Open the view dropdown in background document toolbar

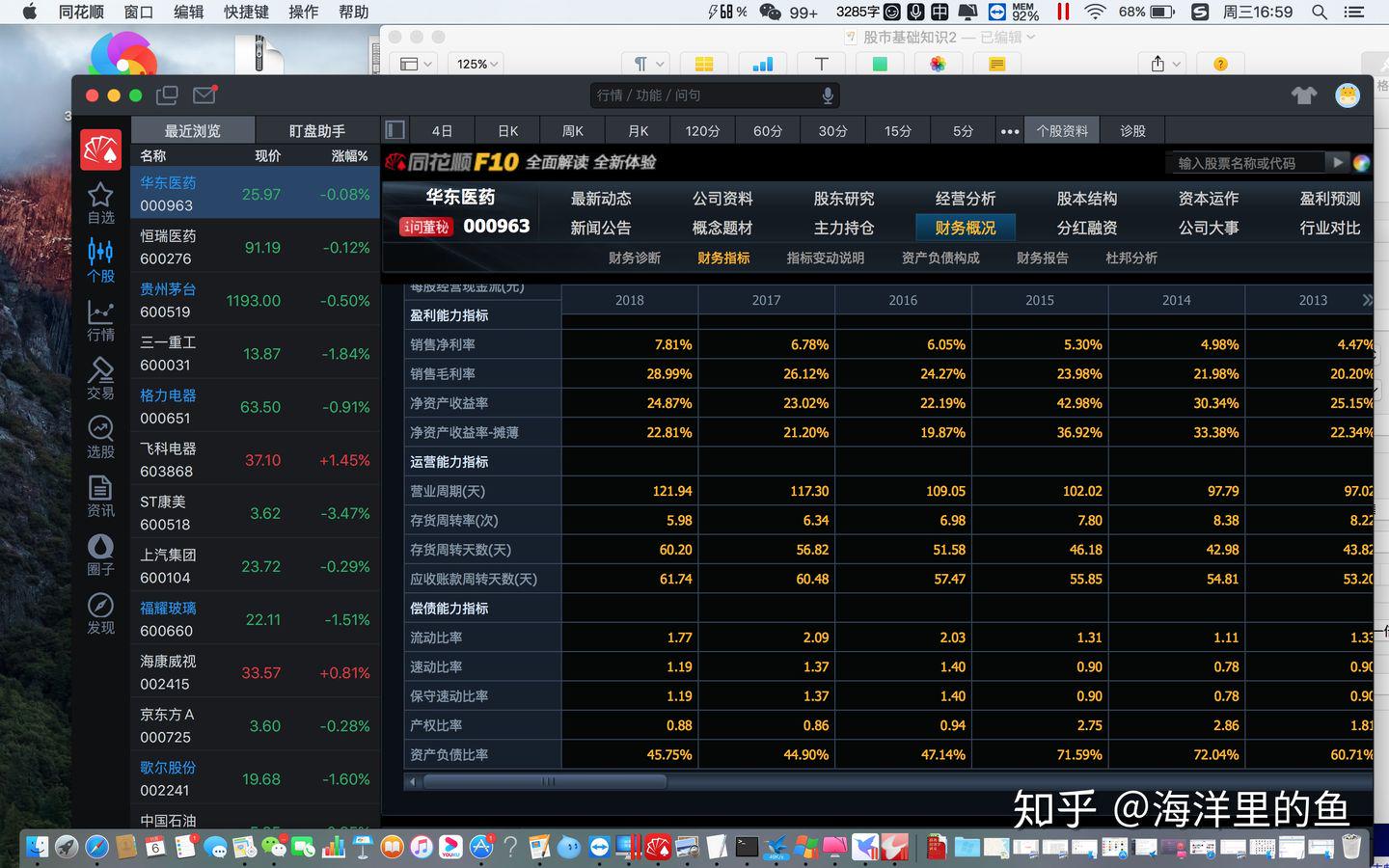416,64
